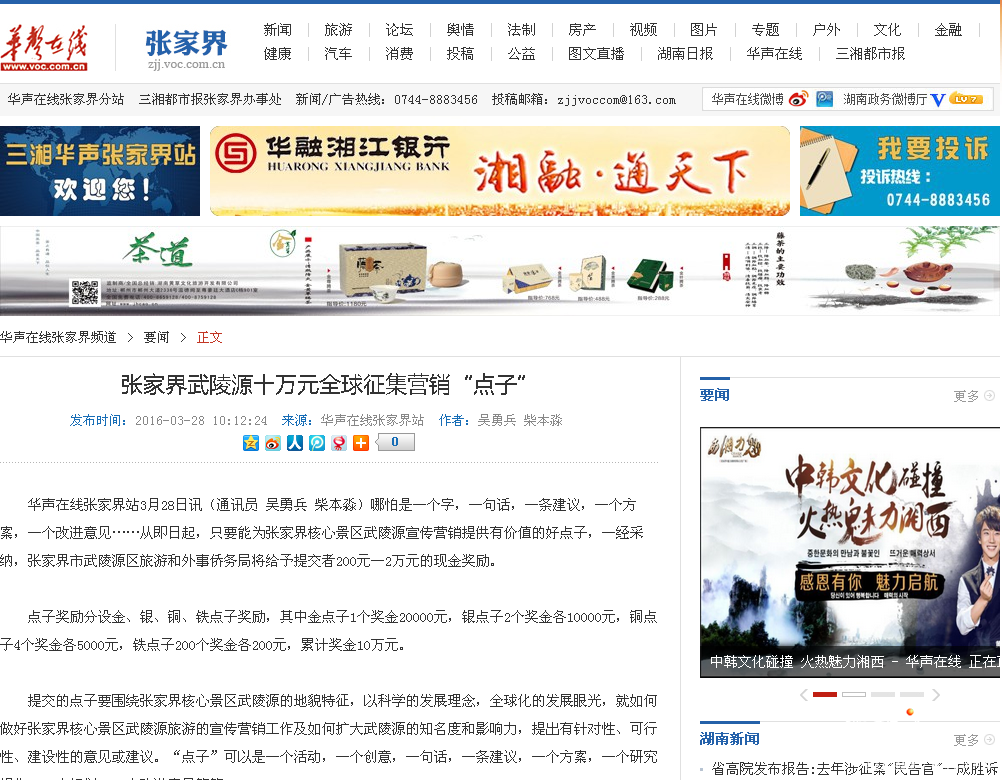Select second slide indicator in carousel
The height and width of the screenshot is (780, 1002).
tap(854, 694)
